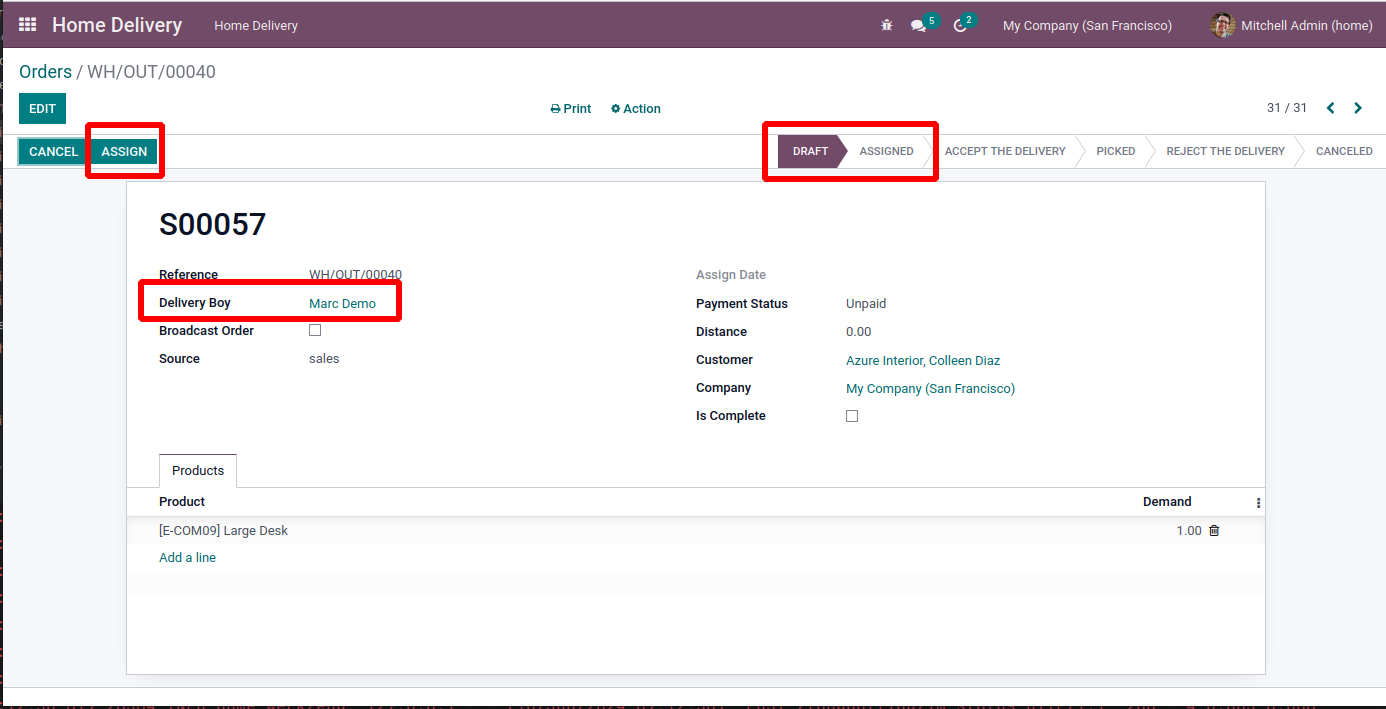The height and width of the screenshot is (709, 1386).
Task: Toggle the Is Complete checkbox
Action: pos(852,416)
